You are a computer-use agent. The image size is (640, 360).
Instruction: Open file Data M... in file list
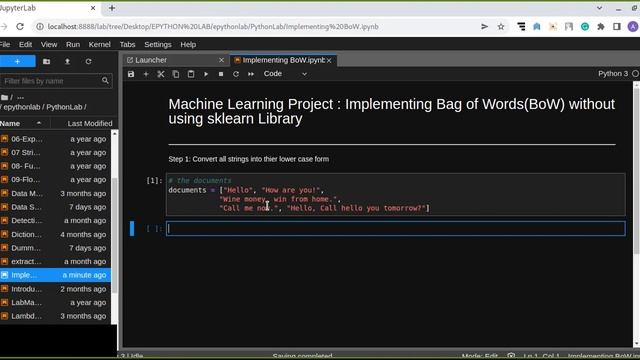(56, 193)
